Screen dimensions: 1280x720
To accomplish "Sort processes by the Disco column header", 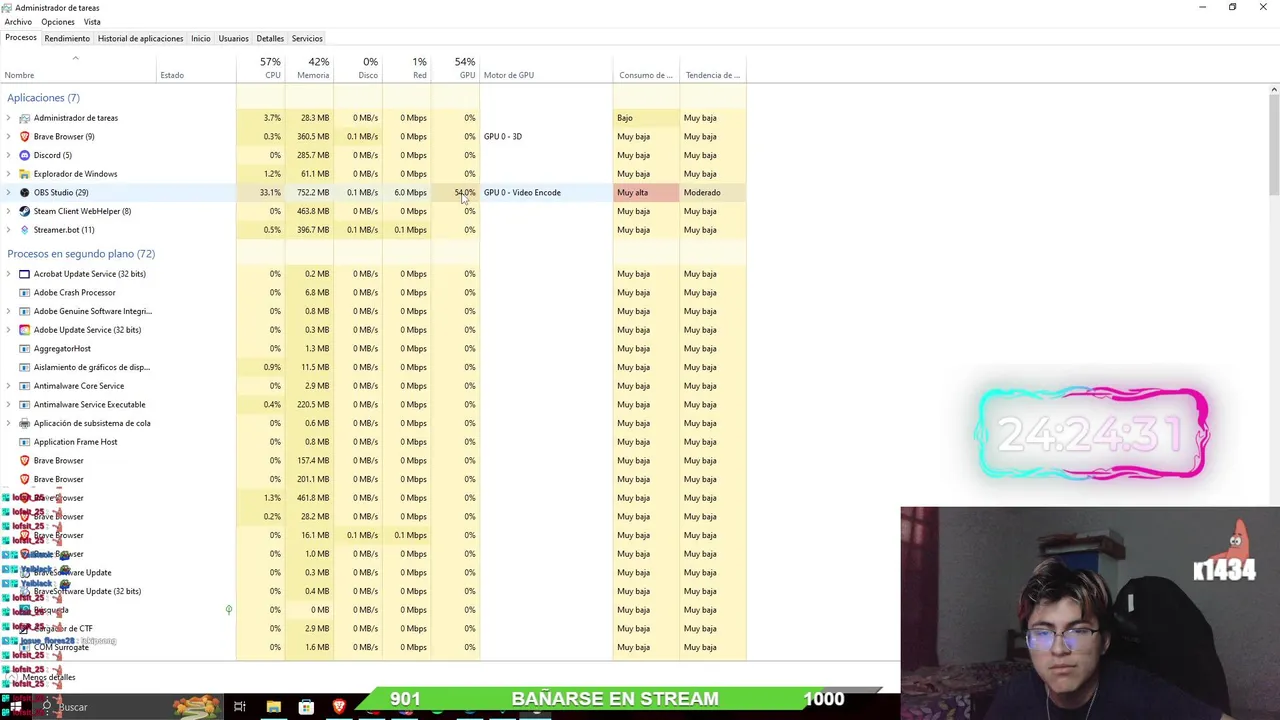I will coord(358,68).
